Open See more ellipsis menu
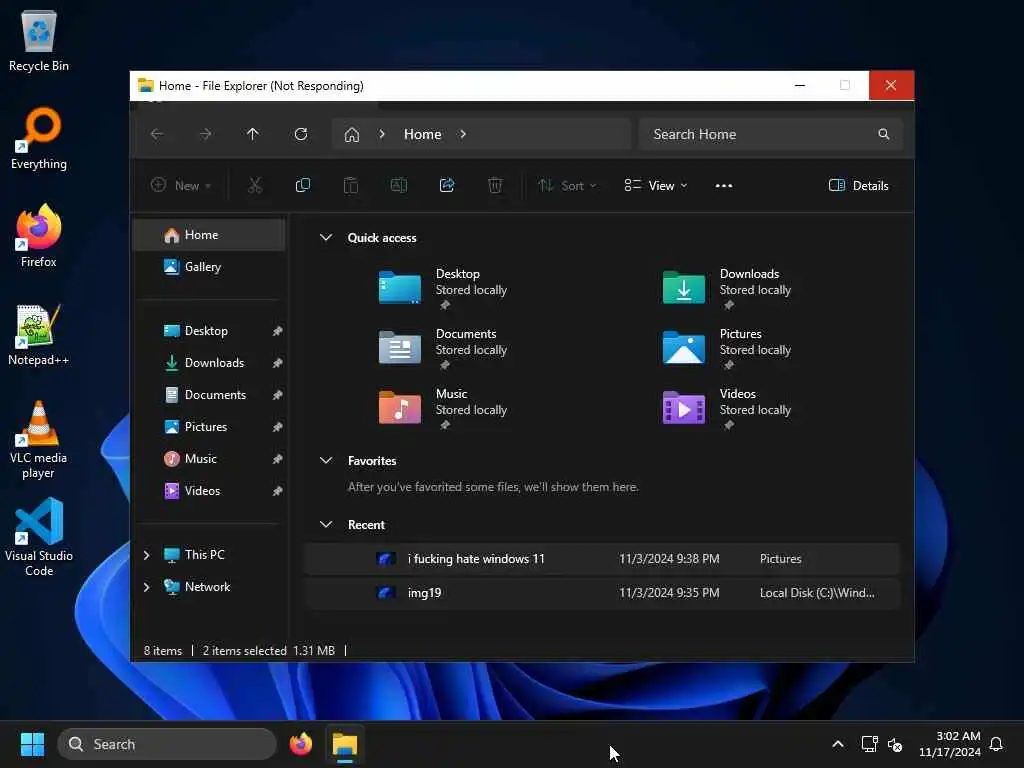Image resolution: width=1024 pixels, height=768 pixels. [x=724, y=185]
